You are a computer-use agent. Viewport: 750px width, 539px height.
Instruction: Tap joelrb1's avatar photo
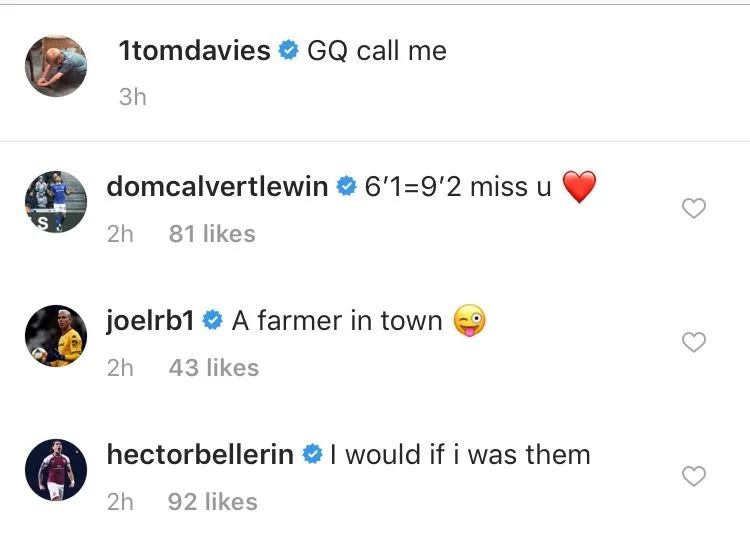pos(56,337)
